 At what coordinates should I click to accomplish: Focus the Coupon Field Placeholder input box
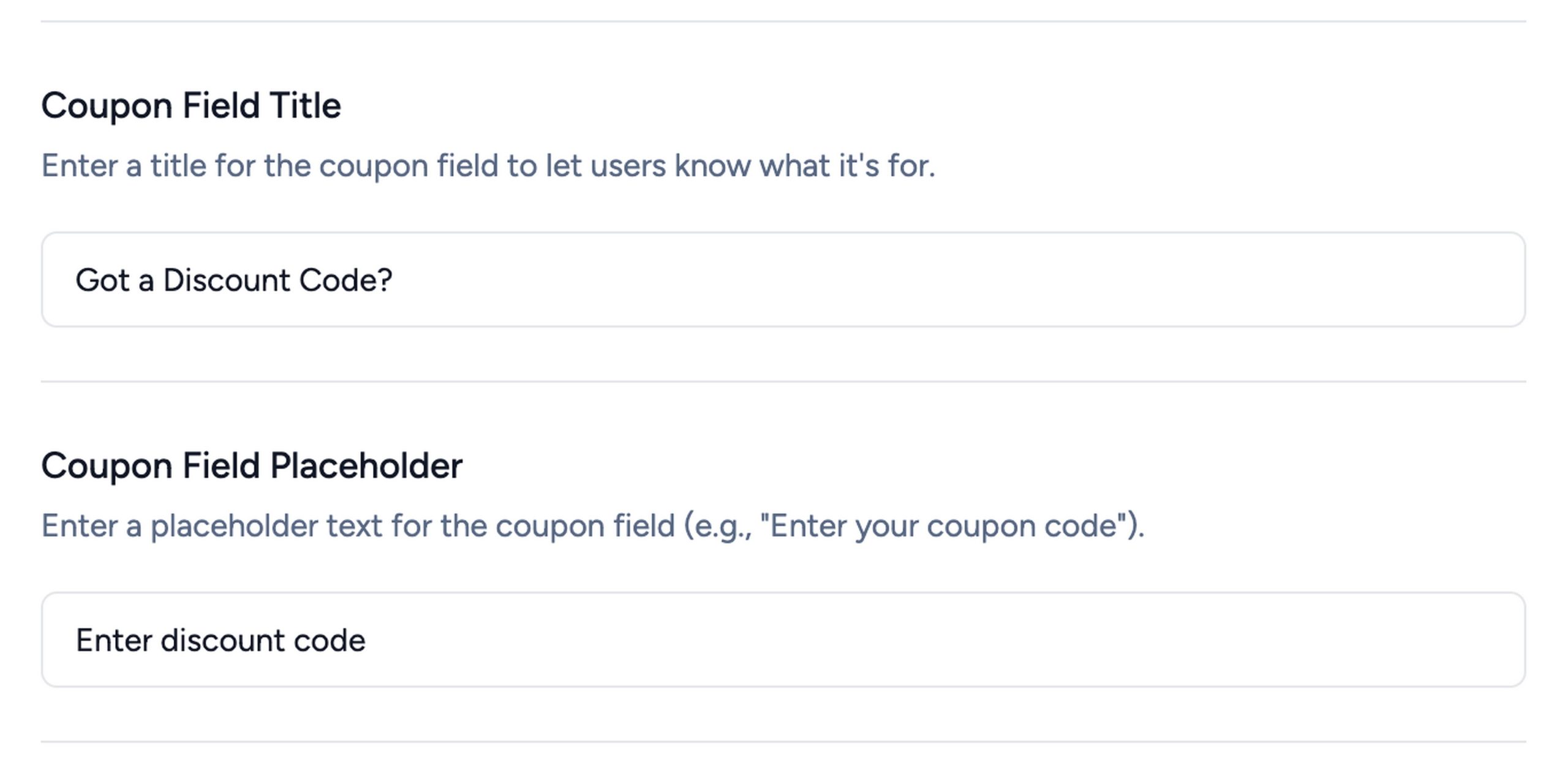tap(783, 639)
